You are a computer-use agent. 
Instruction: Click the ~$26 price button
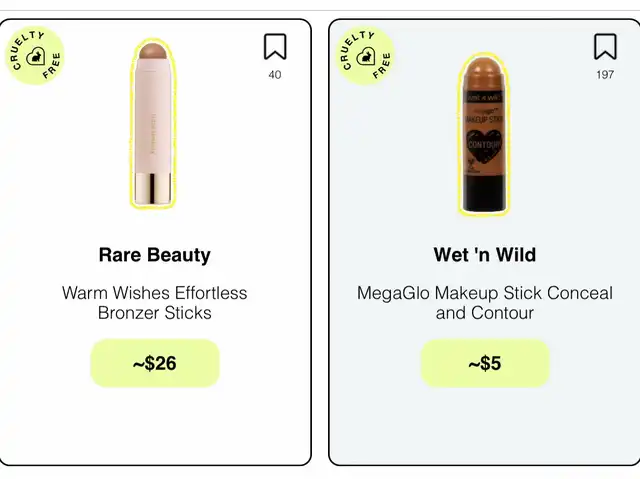point(155,363)
